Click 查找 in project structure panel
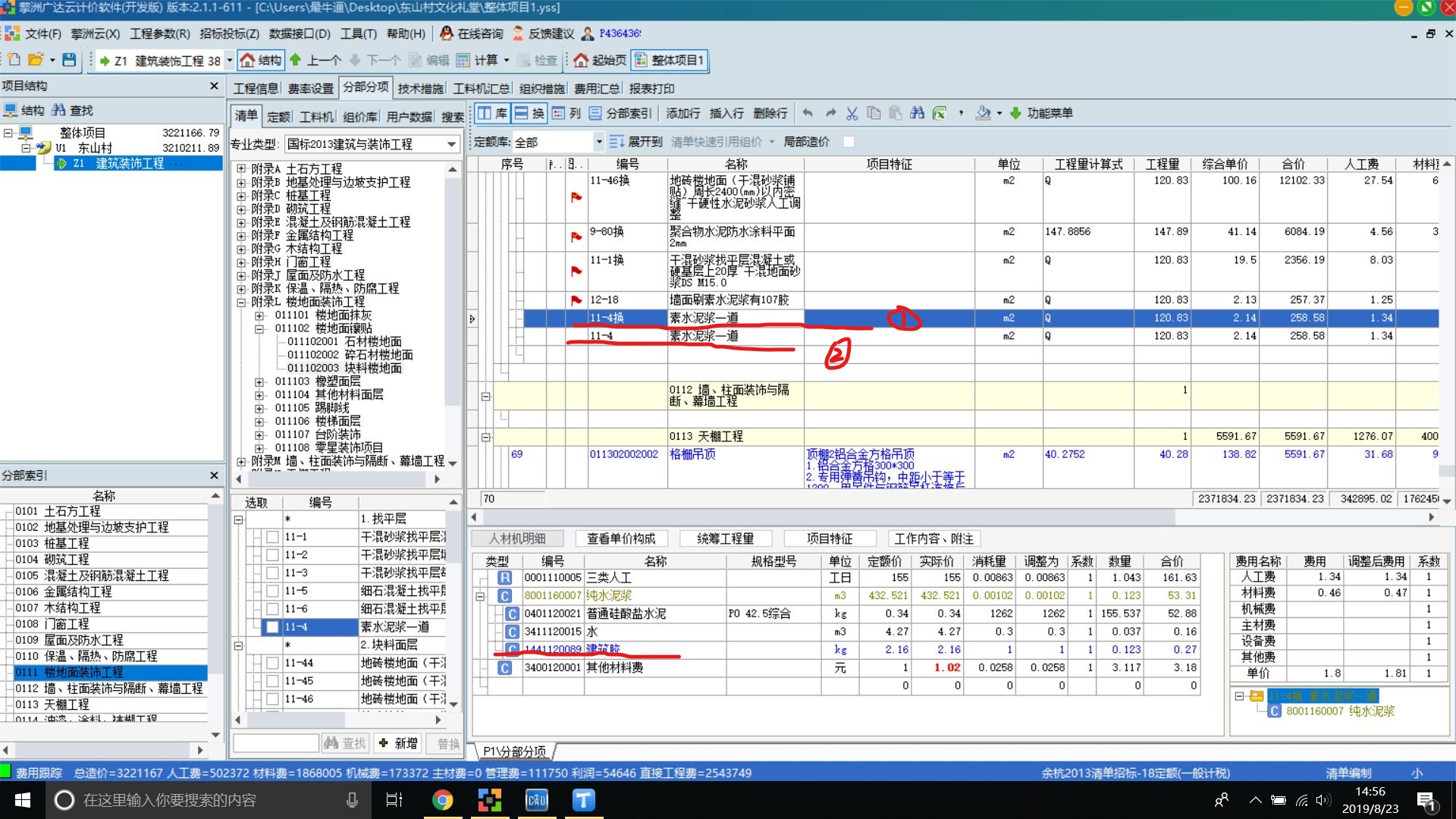Image resolution: width=1456 pixels, height=819 pixels. [72, 111]
